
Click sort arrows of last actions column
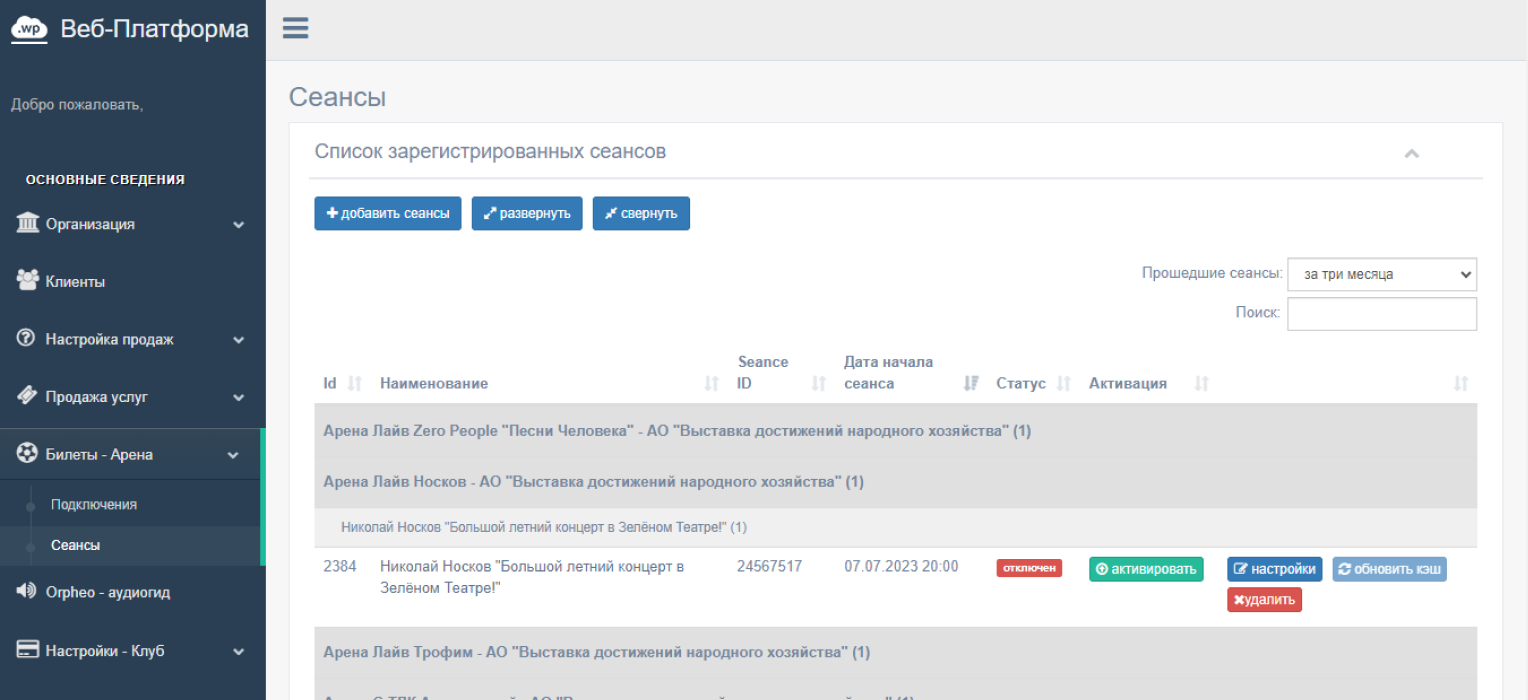point(1461,383)
